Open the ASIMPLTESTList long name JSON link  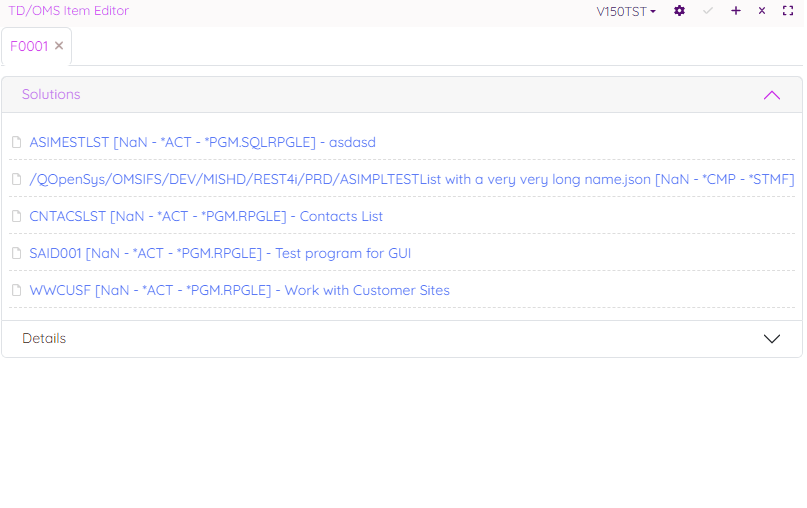tap(412, 180)
